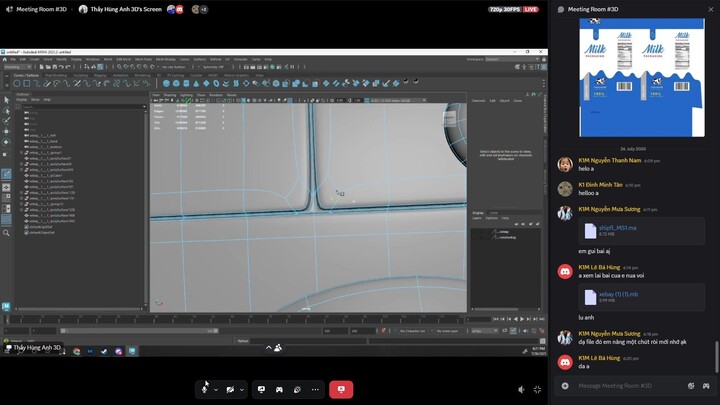Download the shipfl_MS1.ma file link
Image resolution: width=720 pixels, height=405 pixels.
pos(617,228)
